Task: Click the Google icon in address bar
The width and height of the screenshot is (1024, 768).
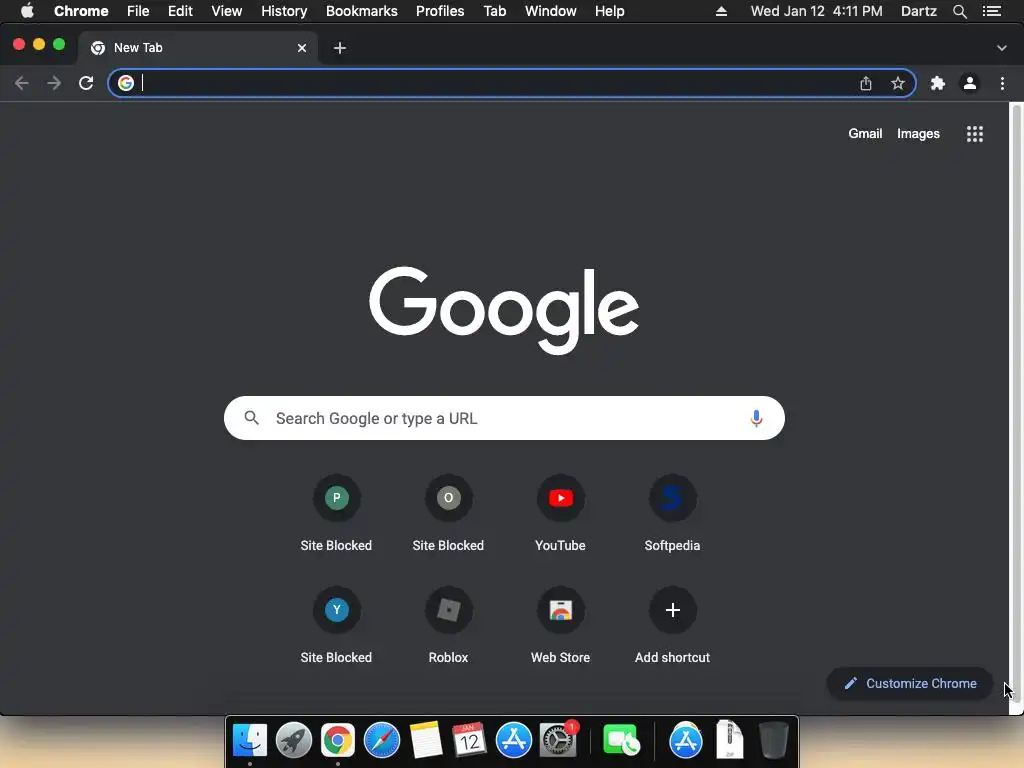Action: point(126,83)
